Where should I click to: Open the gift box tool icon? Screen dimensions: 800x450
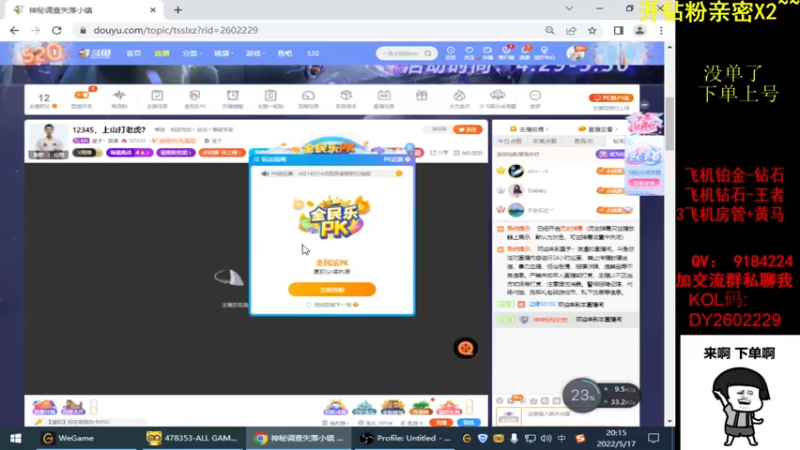coord(421,96)
